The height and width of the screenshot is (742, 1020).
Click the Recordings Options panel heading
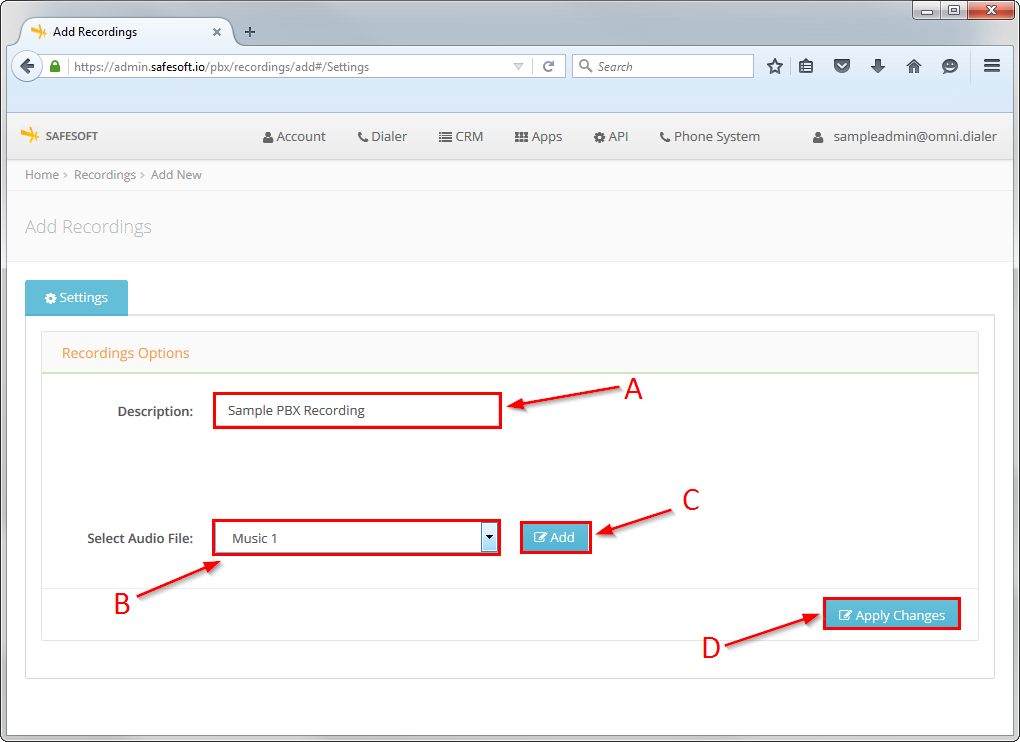pos(126,353)
